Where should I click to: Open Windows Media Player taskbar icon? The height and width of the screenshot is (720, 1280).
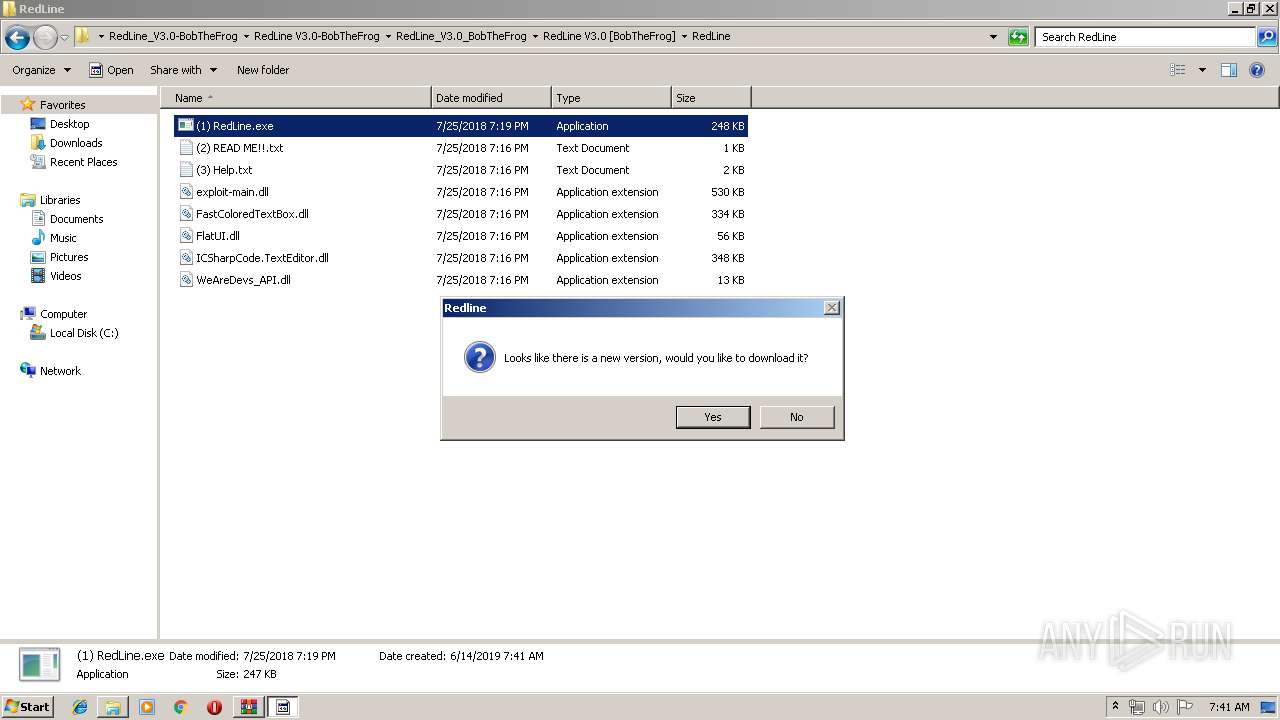click(147, 707)
